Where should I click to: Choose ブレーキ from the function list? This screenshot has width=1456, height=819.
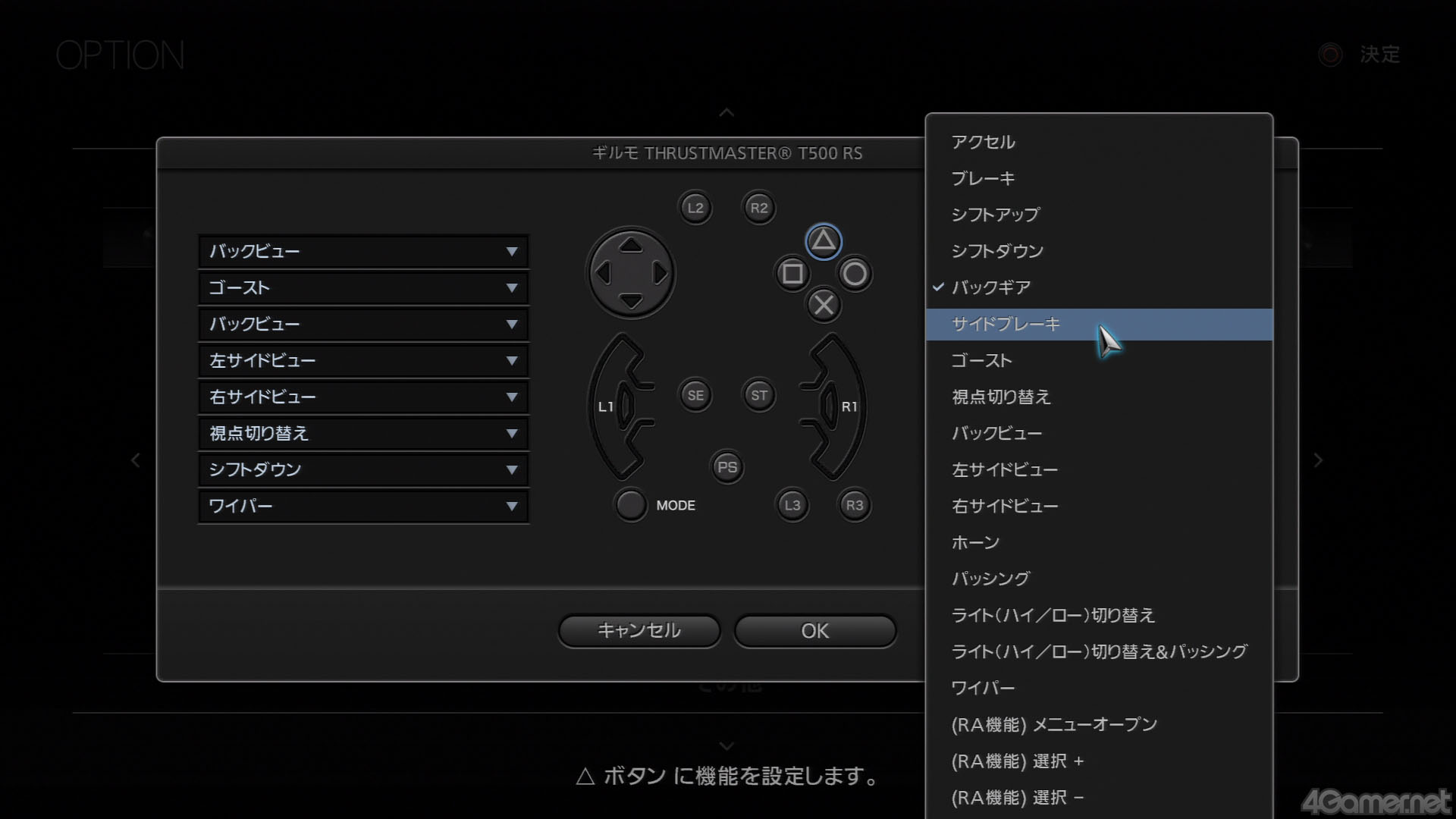[x=1099, y=178]
